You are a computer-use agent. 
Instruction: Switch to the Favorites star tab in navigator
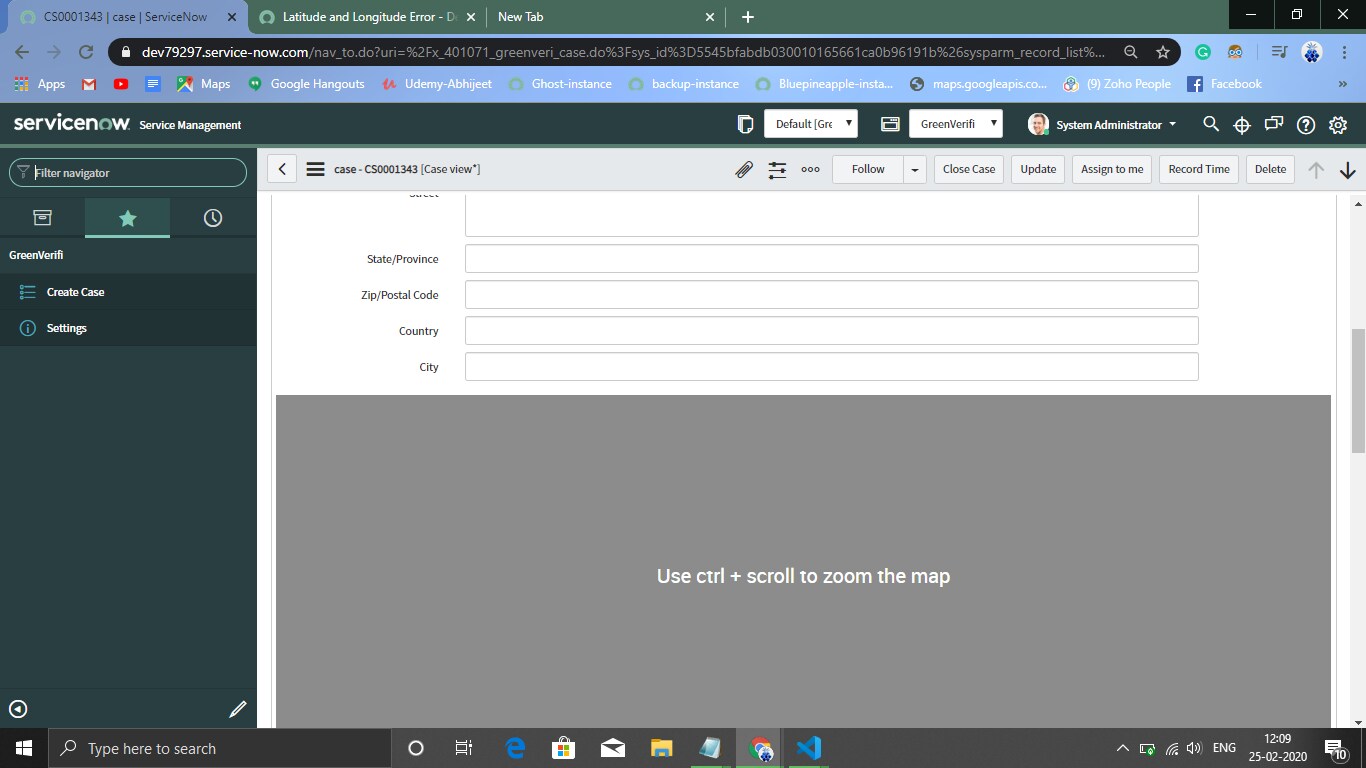[127, 217]
